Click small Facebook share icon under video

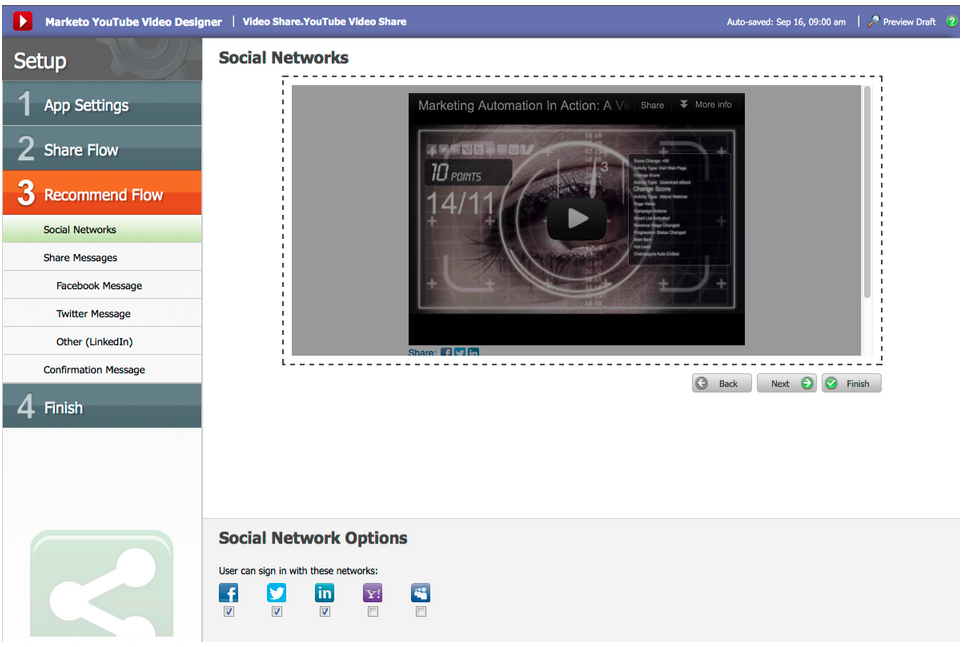(447, 352)
